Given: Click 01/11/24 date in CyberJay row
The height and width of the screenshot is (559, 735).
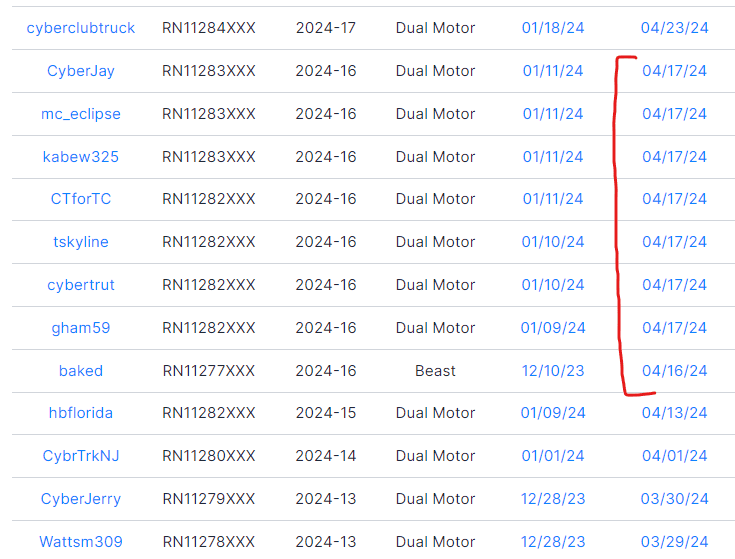Looking at the screenshot, I should pos(553,71).
